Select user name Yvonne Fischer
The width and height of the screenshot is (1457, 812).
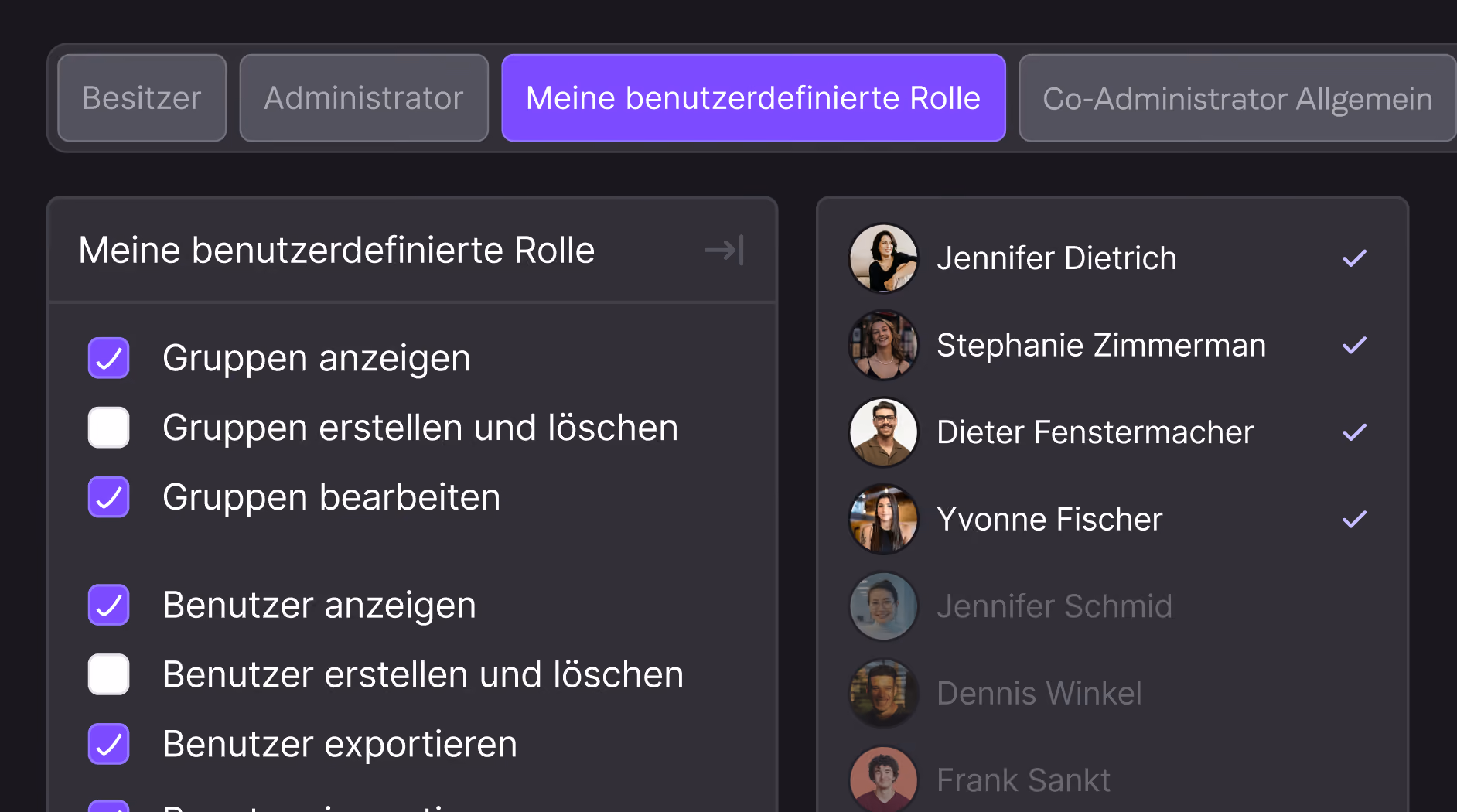[1049, 519]
